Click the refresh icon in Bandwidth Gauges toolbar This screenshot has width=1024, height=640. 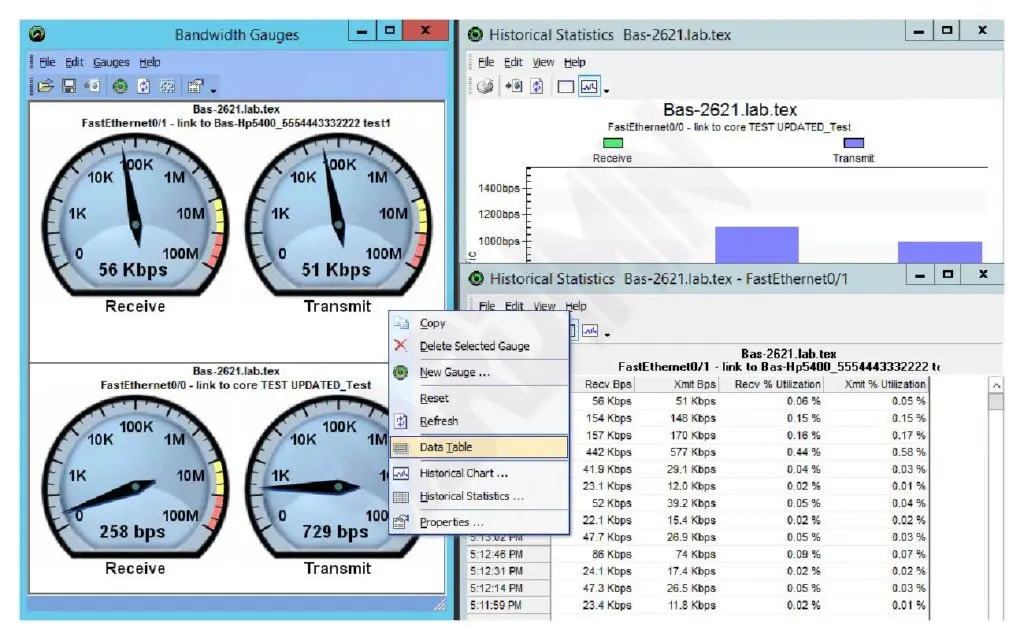pos(144,86)
